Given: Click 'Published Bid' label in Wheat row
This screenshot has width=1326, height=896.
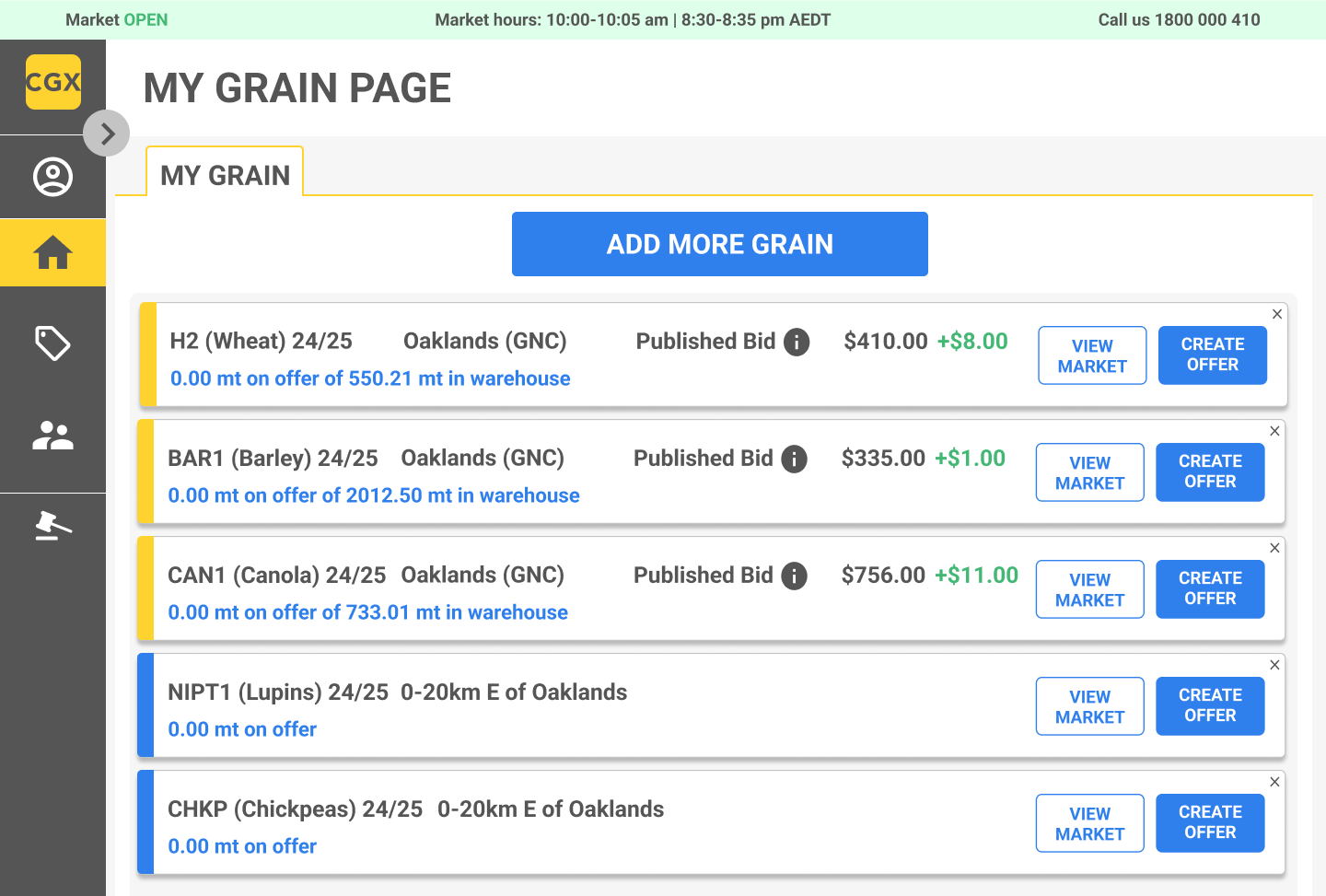Looking at the screenshot, I should point(705,342).
